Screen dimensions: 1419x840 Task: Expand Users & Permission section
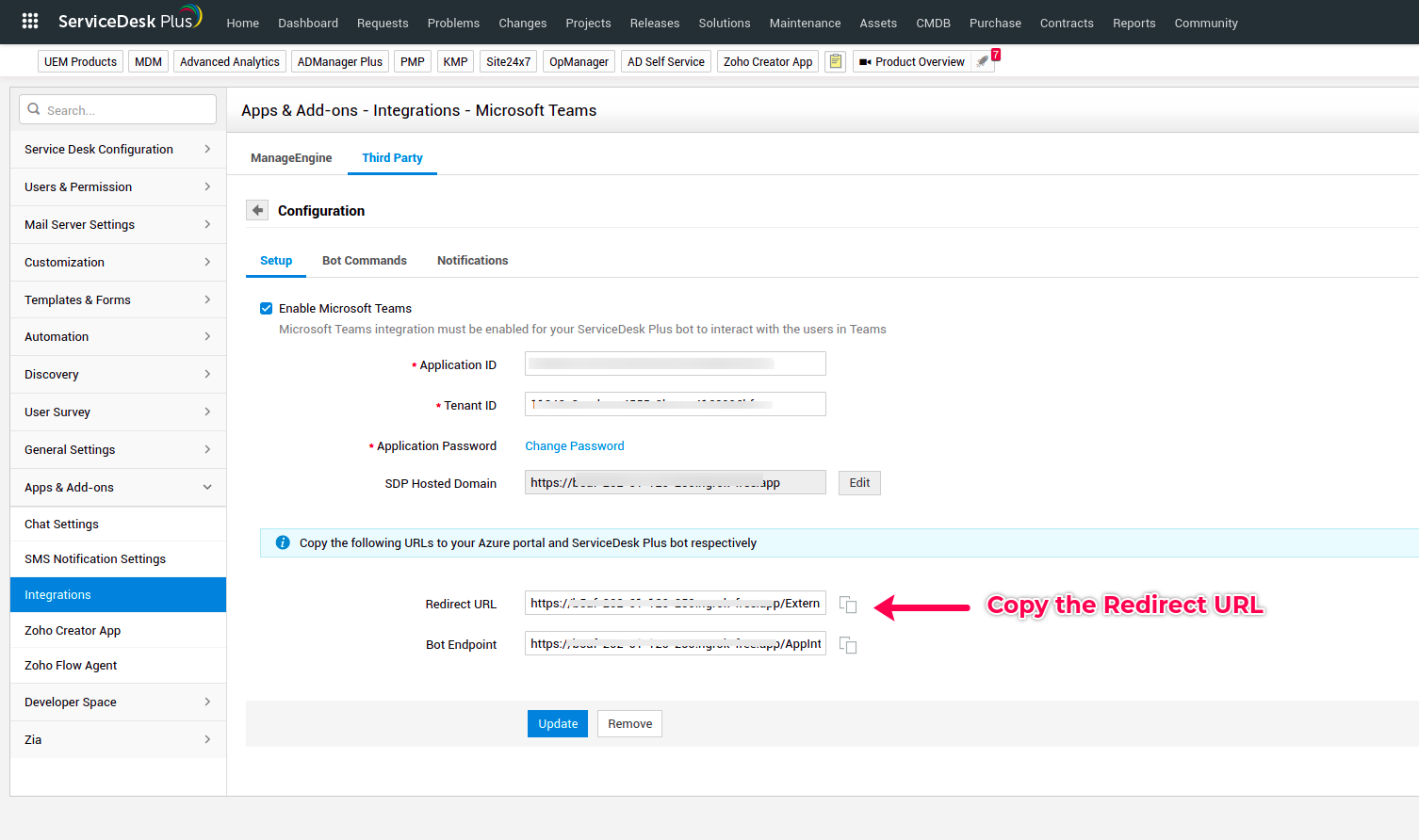(118, 187)
